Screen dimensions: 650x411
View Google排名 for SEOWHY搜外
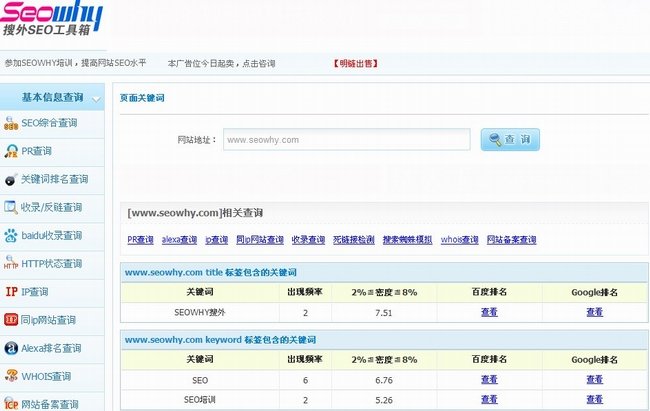point(594,312)
